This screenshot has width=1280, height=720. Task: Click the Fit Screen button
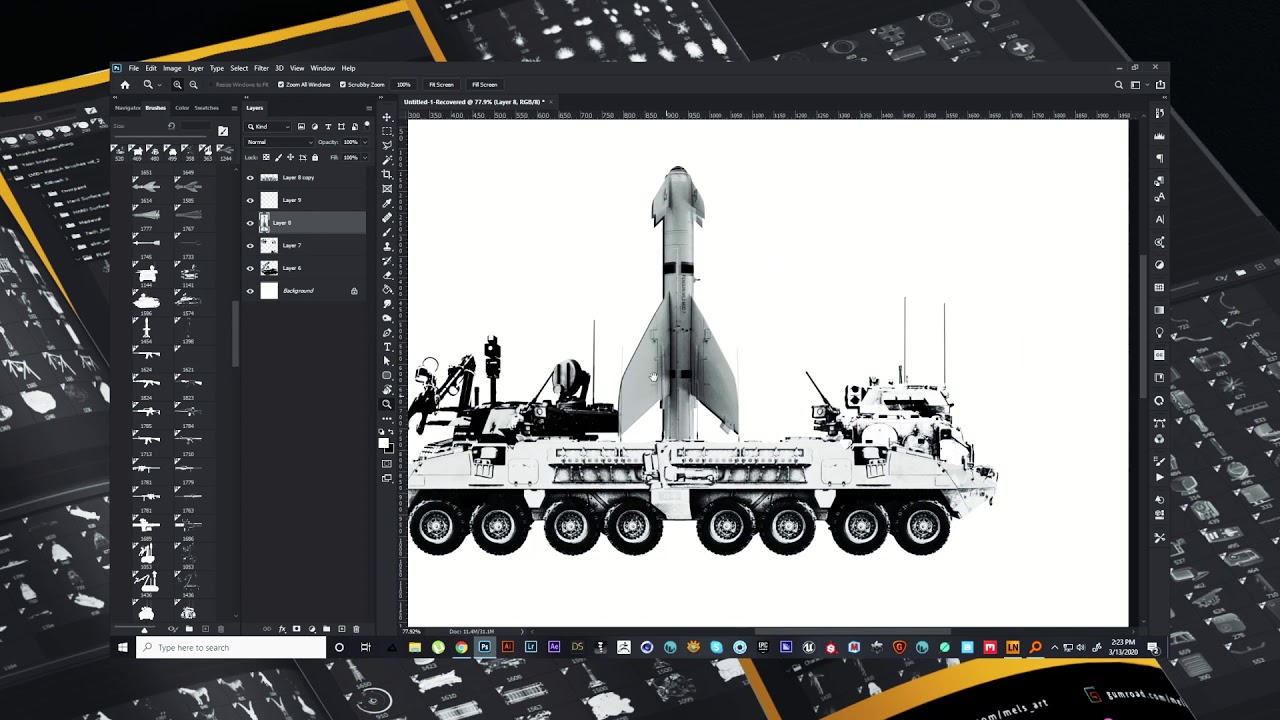[441, 85]
